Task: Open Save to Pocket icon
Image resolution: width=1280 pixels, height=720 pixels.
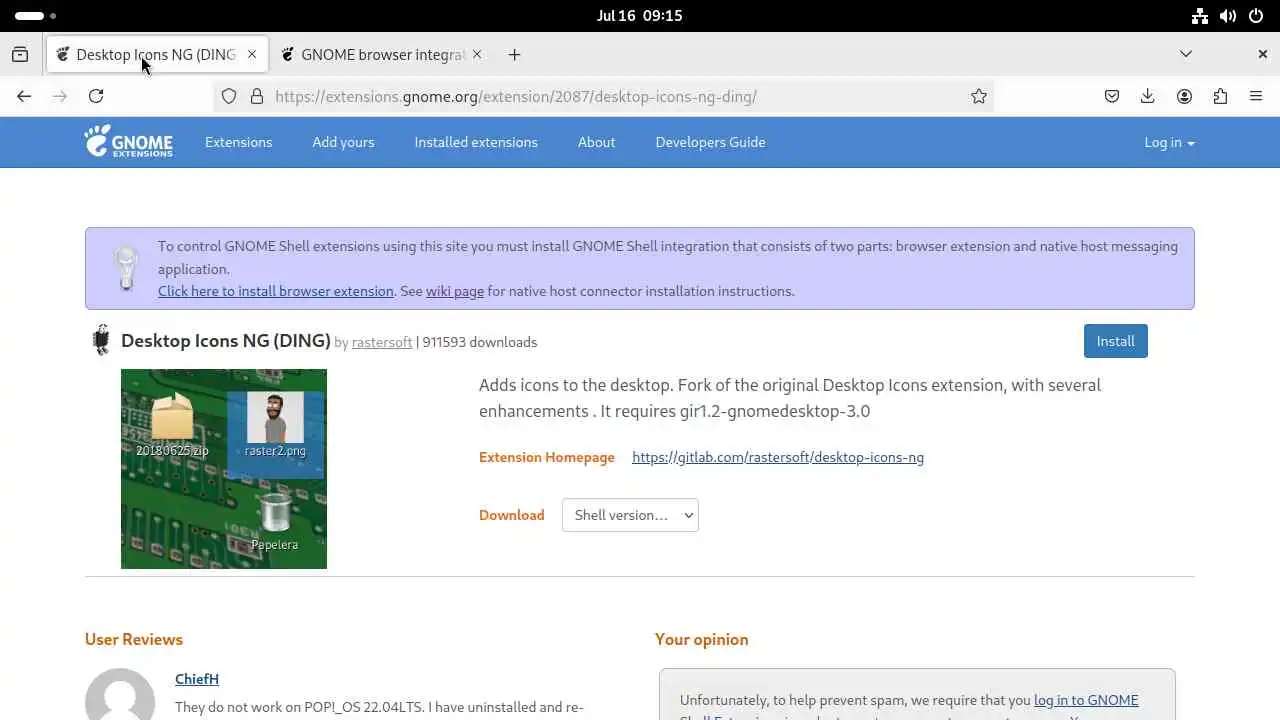Action: click(x=1112, y=96)
